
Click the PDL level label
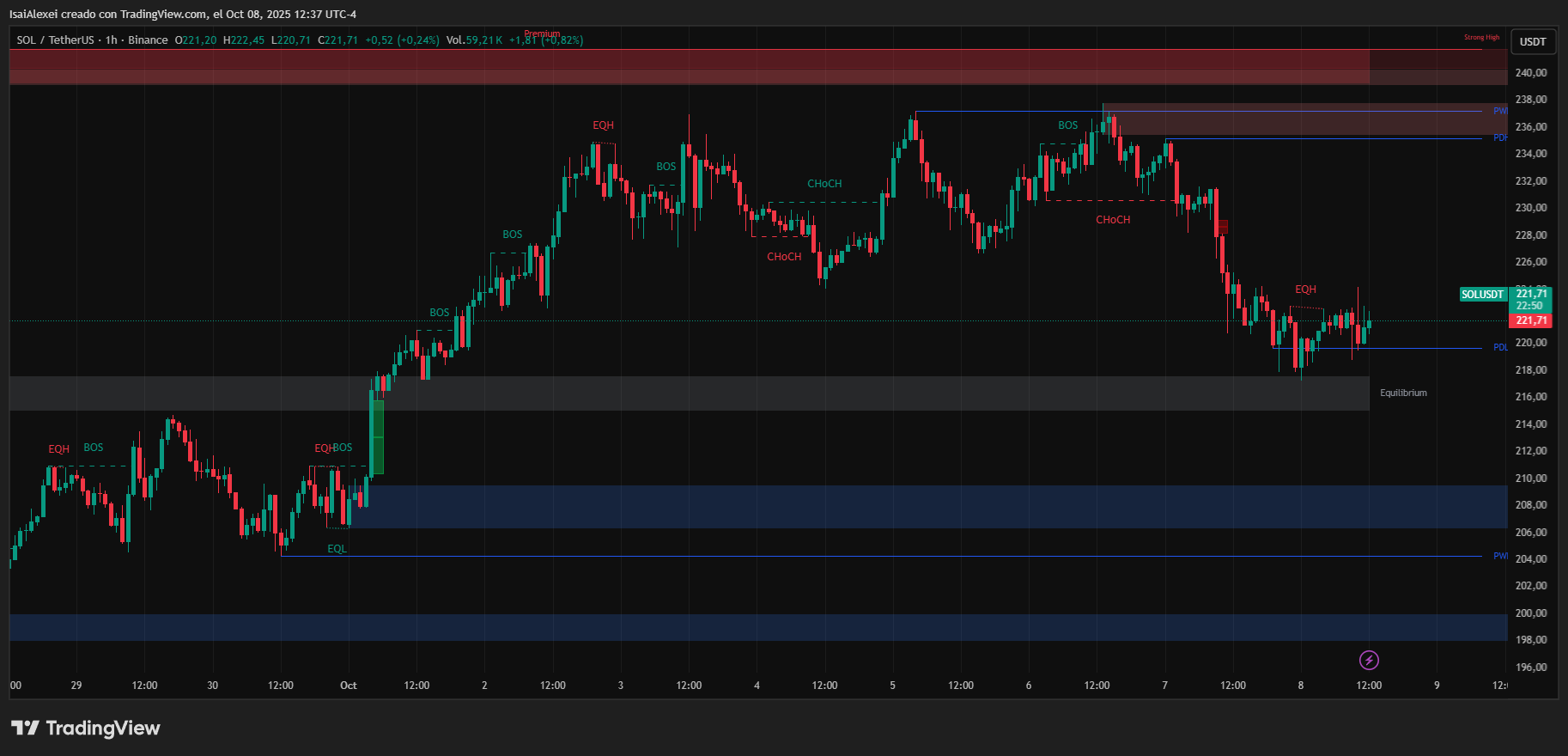pyautogui.click(x=1499, y=348)
